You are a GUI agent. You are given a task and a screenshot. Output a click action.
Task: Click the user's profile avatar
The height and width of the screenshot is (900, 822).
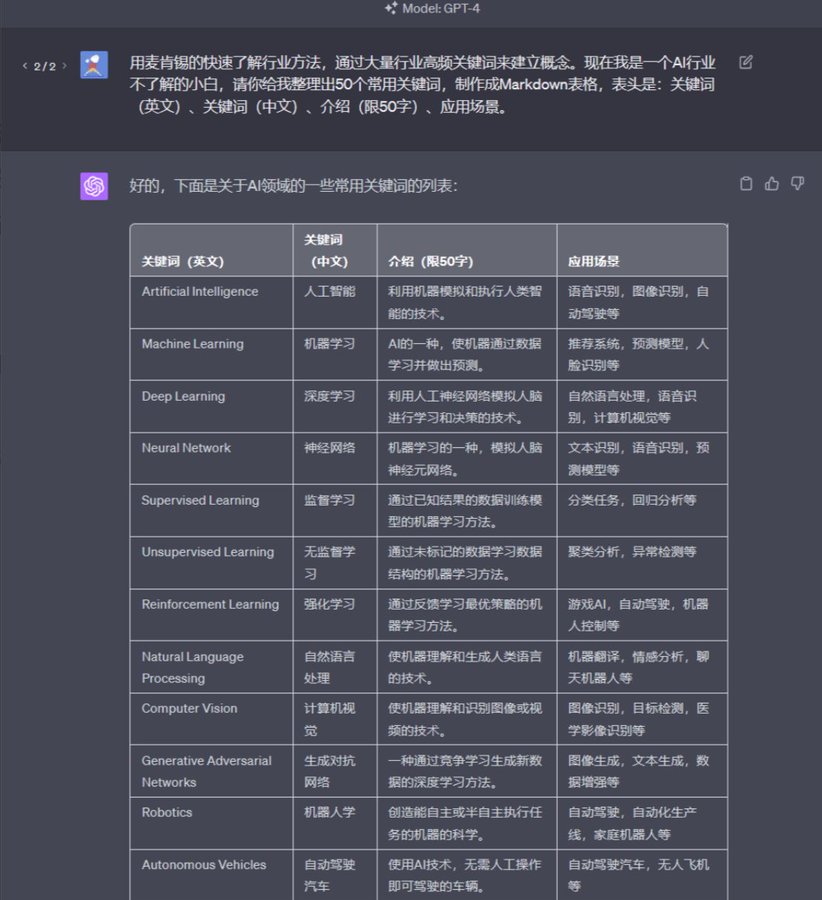pos(93,66)
